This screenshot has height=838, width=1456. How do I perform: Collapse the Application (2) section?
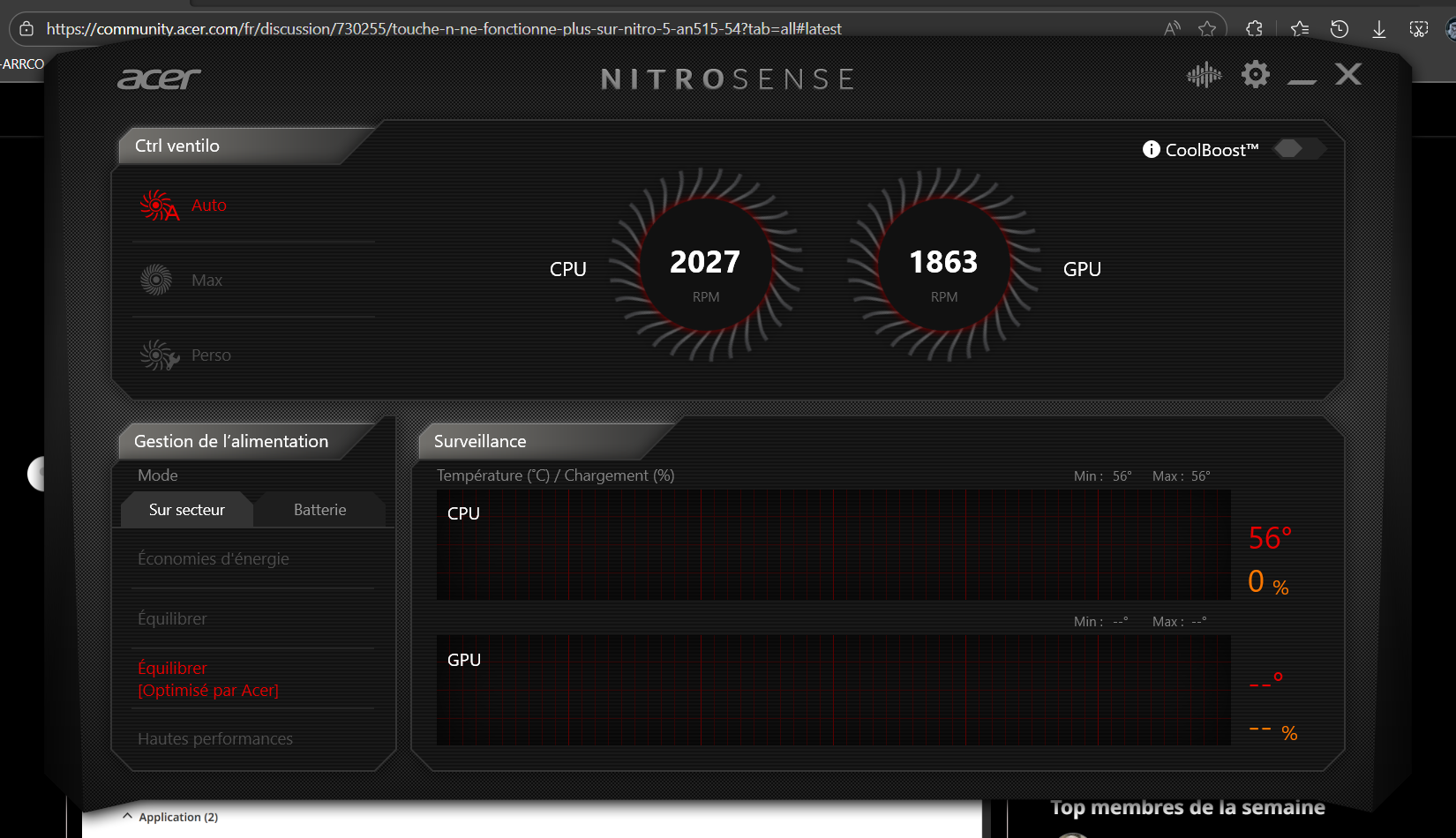tap(128, 817)
